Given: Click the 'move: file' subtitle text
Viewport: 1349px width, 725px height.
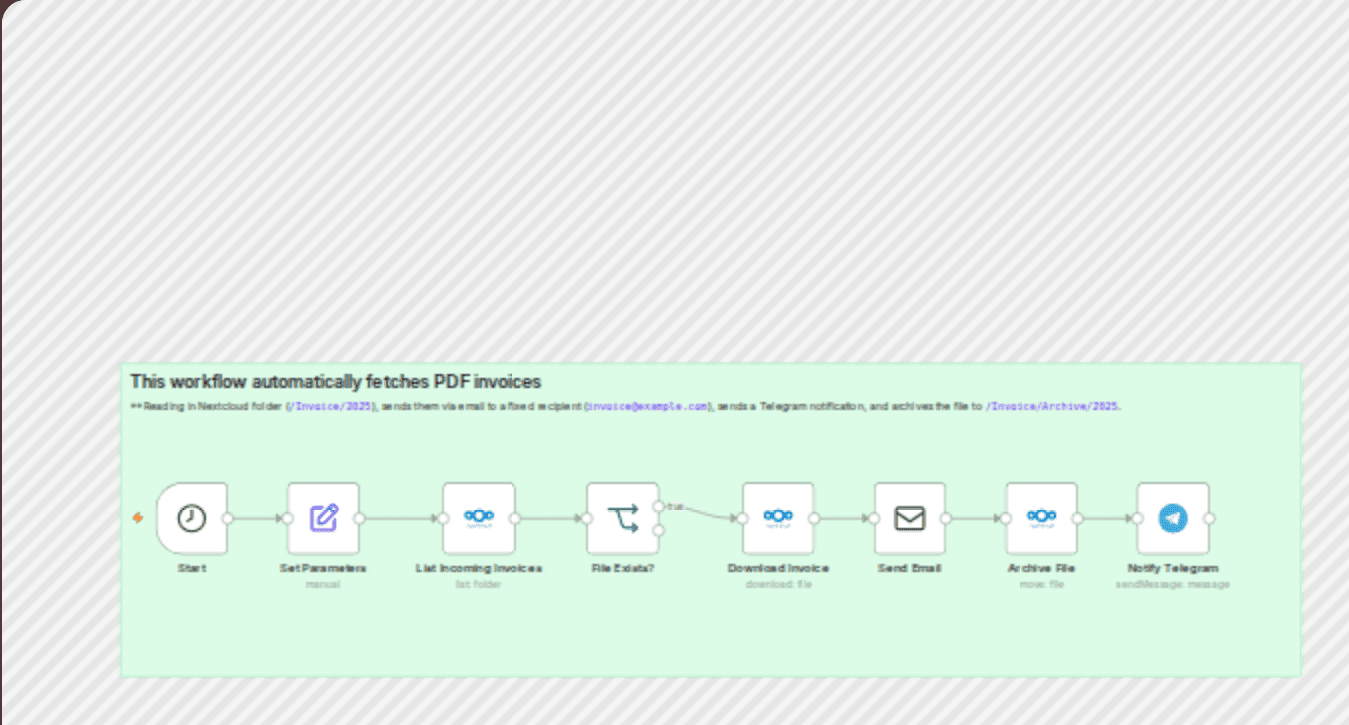Looking at the screenshot, I should (1042, 584).
